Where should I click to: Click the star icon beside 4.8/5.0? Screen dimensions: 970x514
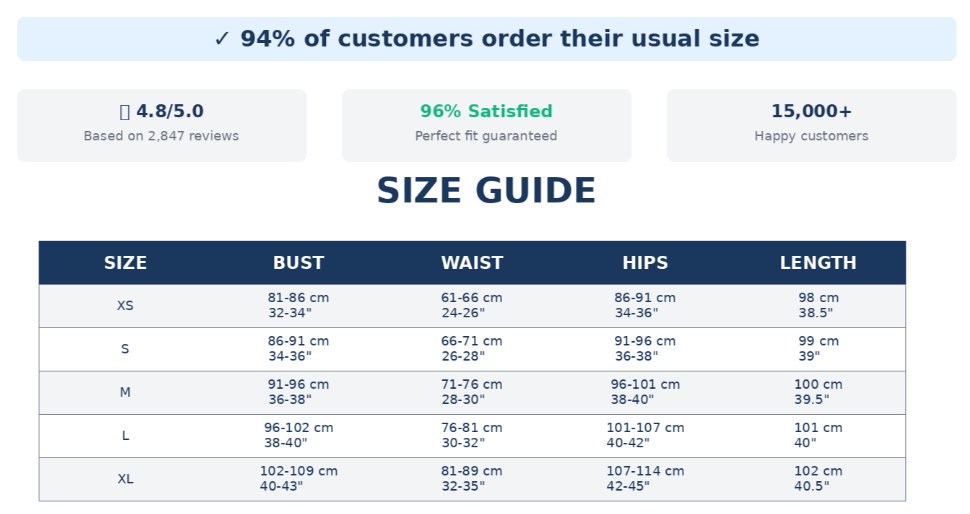[125, 112]
